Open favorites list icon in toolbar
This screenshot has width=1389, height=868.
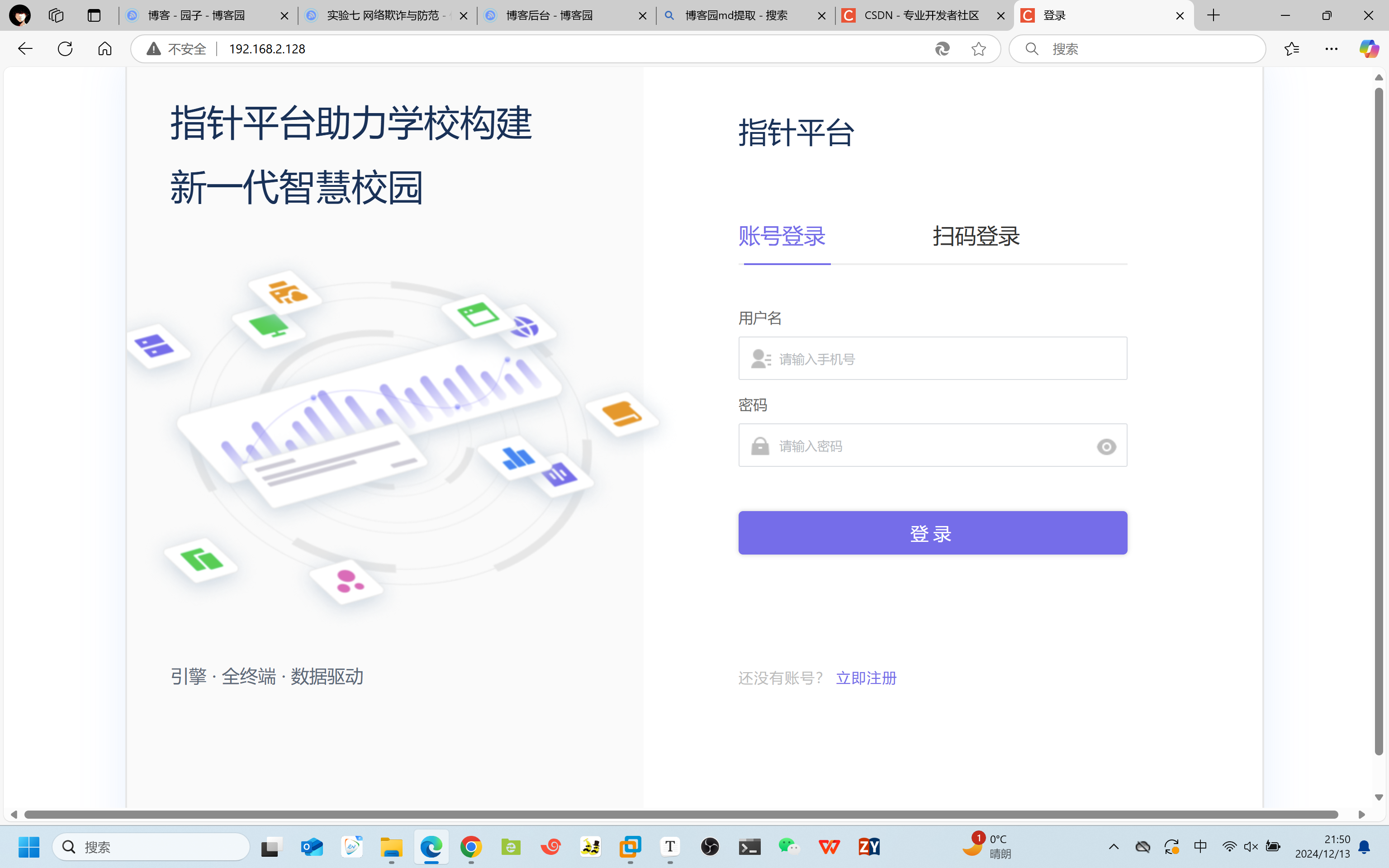click(x=1291, y=49)
